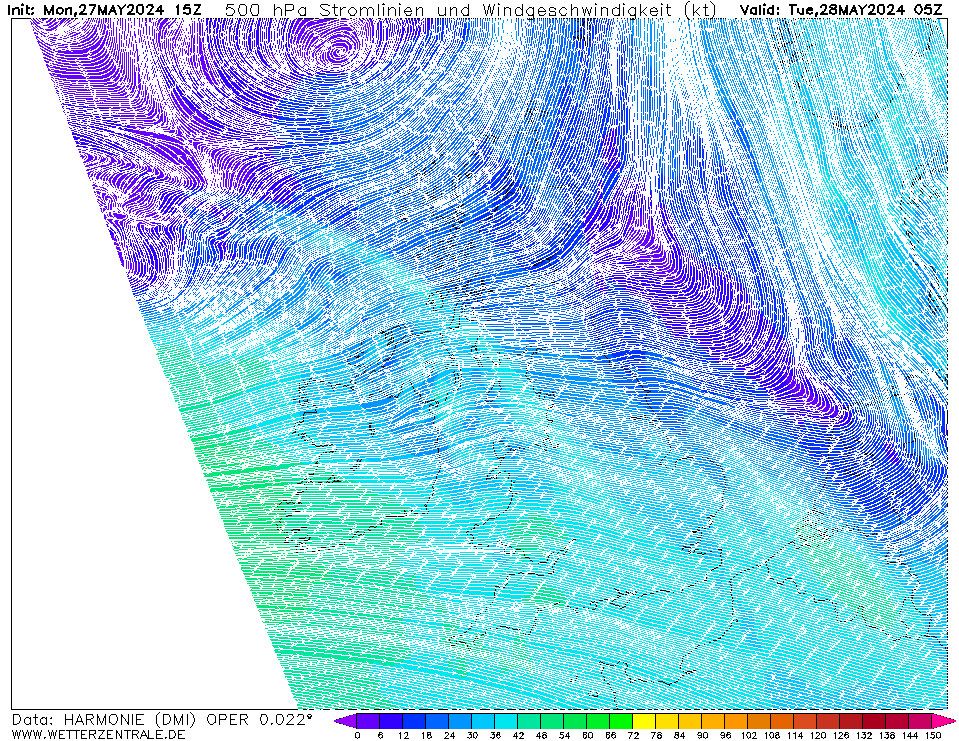Click the Init Mon,27MAY2024 15Z label

tap(104, 10)
